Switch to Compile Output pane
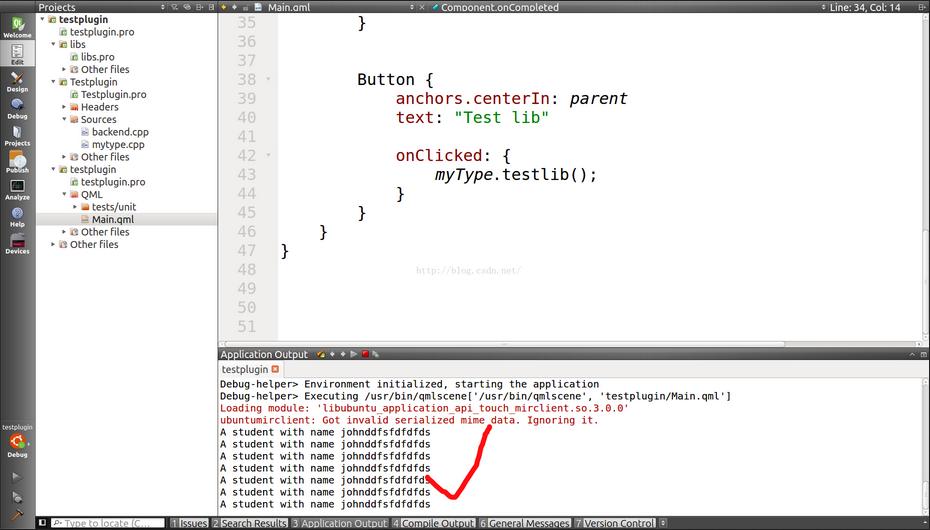This screenshot has height=530, width=930. [x=434, y=523]
